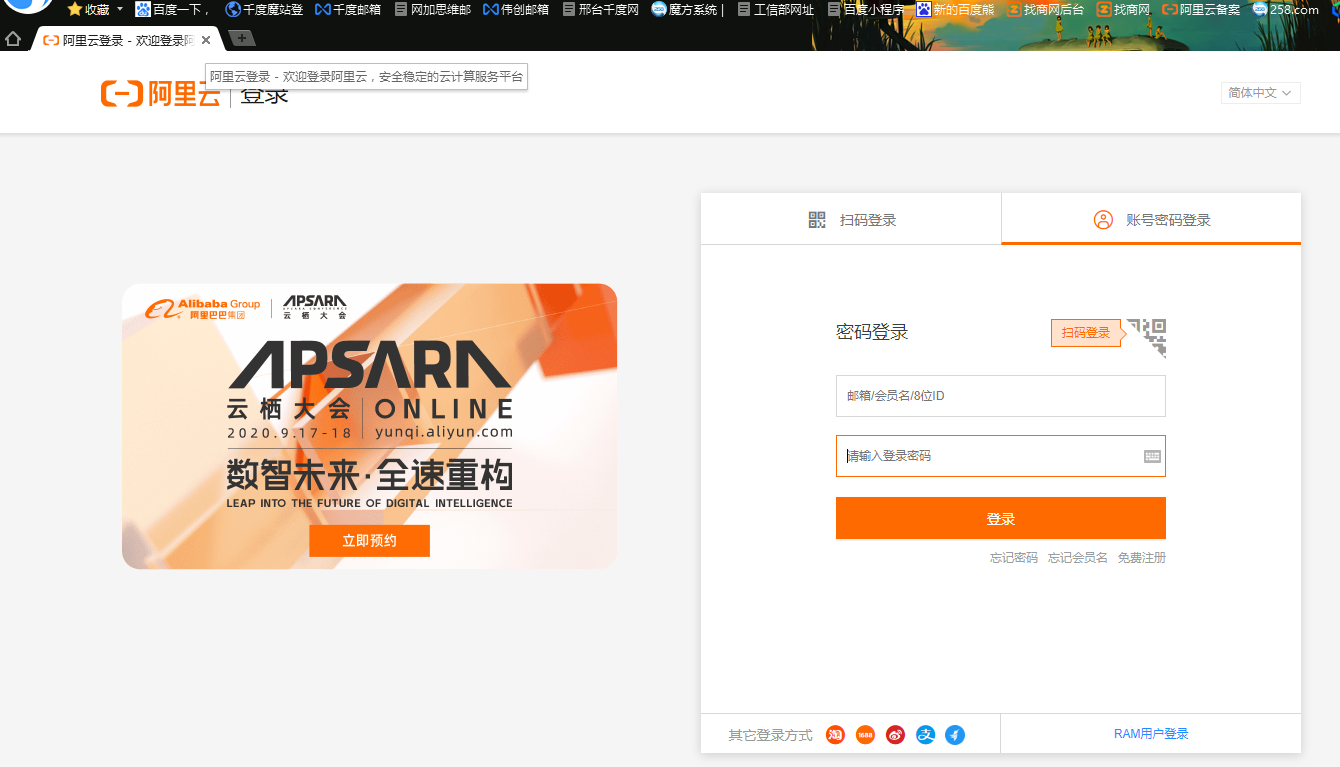Open the 工信部网址 bookmark
Image resolution: width=1340 pixels, height=767 pixels.
tap(776, 9)
